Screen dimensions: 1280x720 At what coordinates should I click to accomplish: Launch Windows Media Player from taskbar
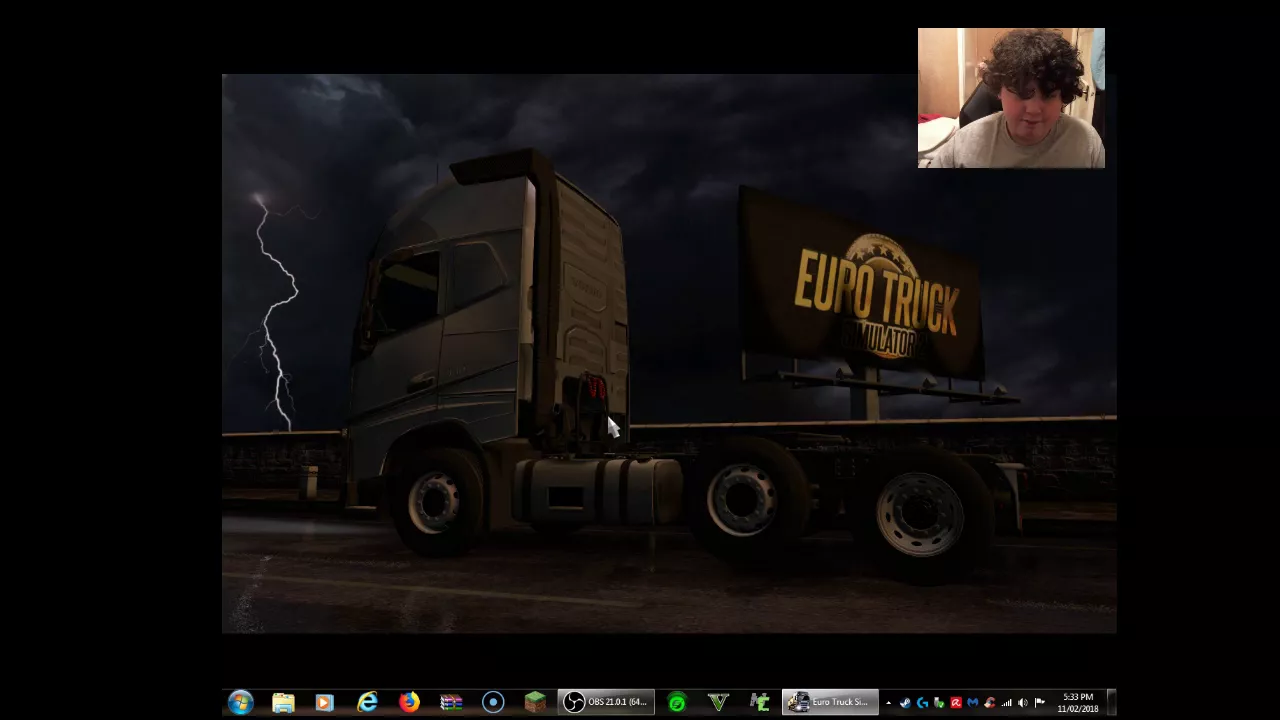click(324, 703)
